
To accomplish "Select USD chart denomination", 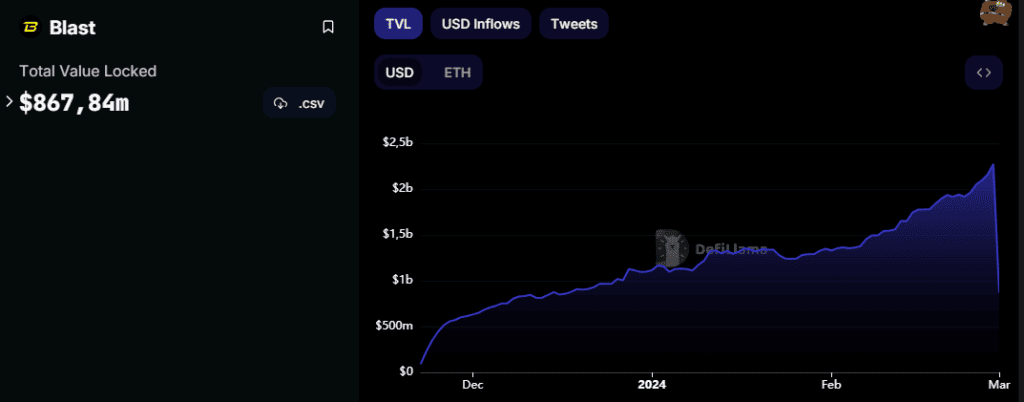I will (x=400, y=72).
